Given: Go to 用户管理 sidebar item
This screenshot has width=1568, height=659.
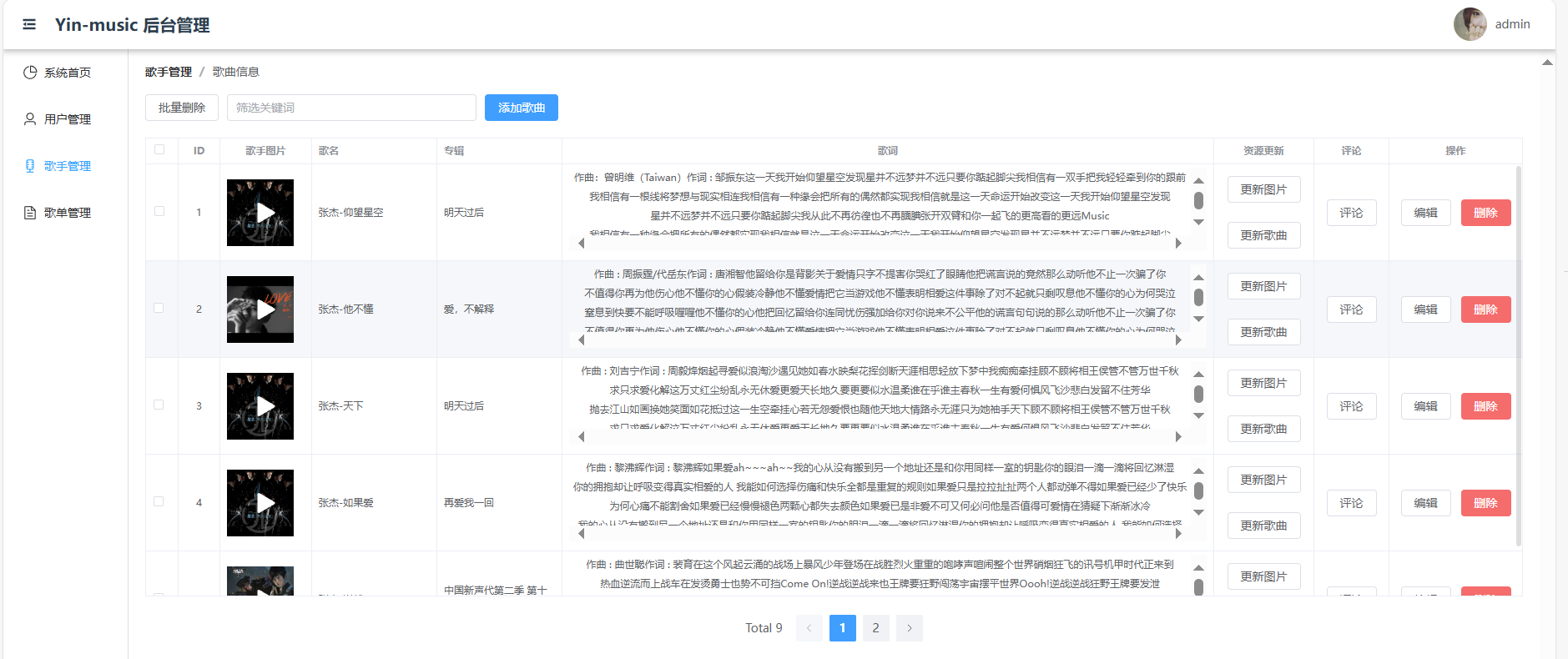Looking at the screenshot, I should click(x=67, y=119).
